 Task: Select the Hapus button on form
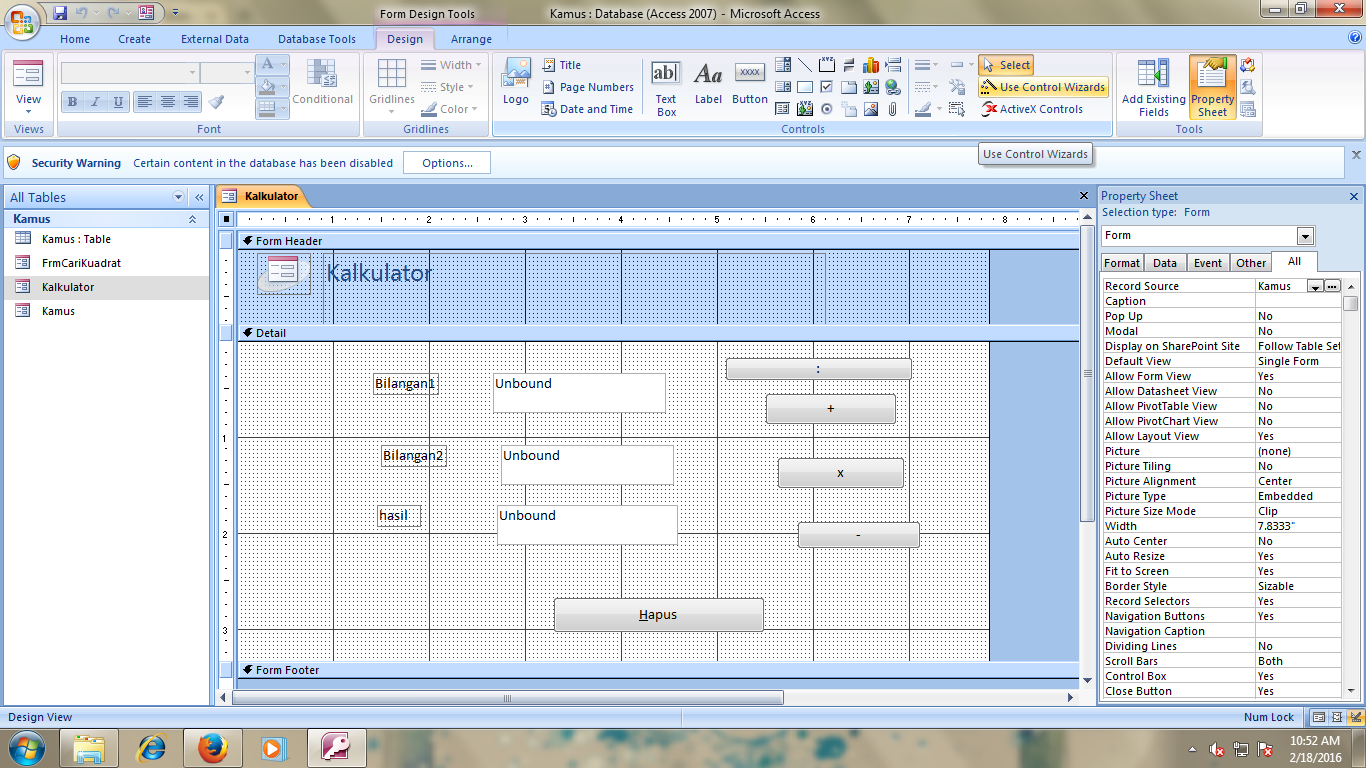(659, 615)
